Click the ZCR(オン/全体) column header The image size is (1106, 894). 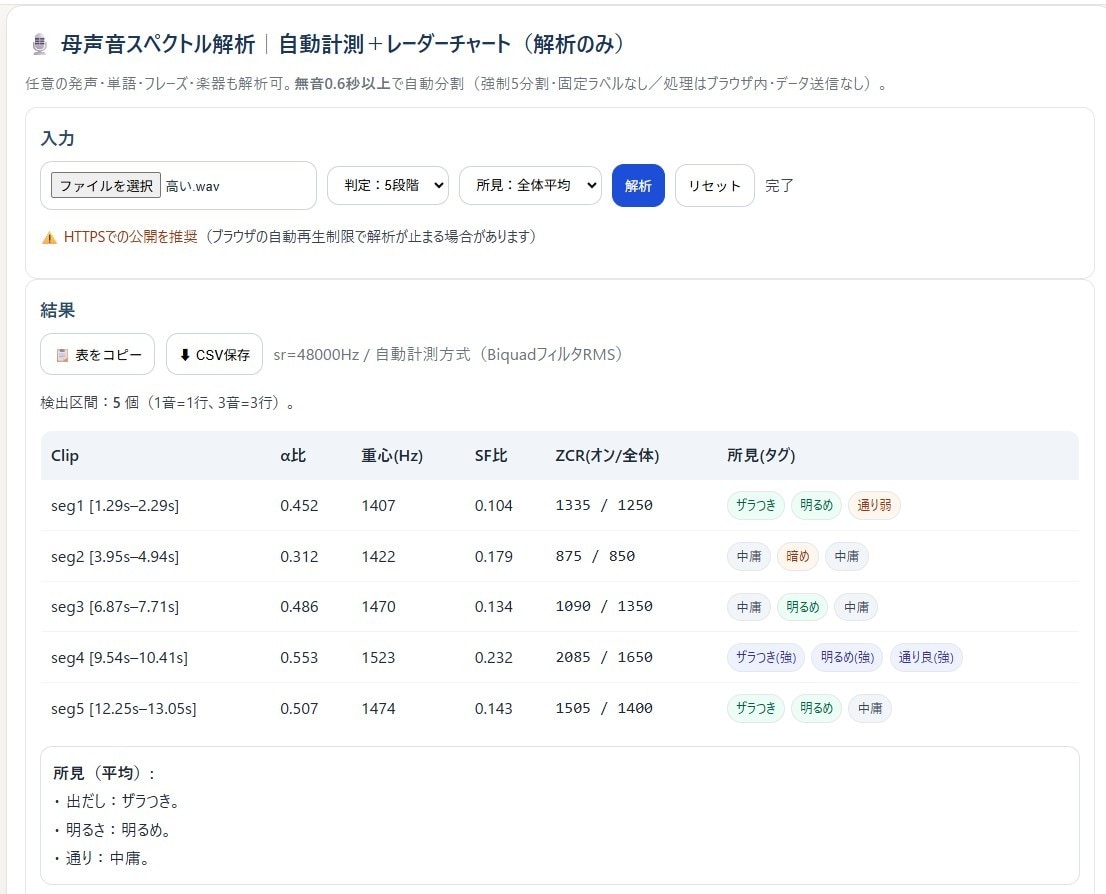[607, 456]
